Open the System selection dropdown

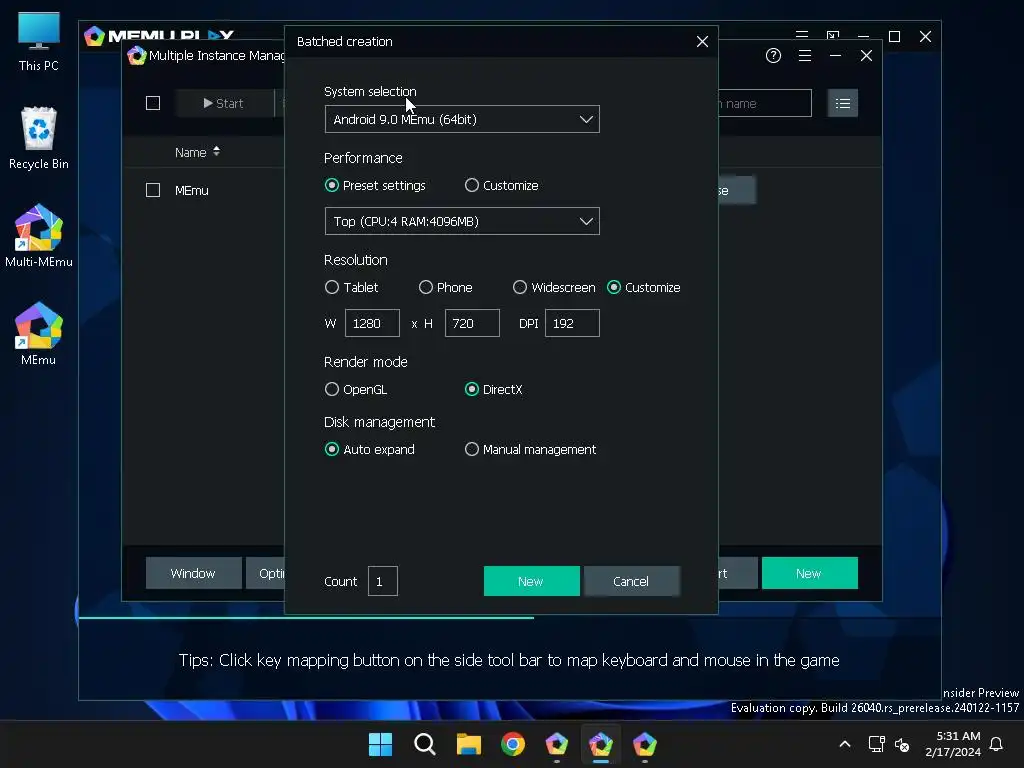[462, 120]
